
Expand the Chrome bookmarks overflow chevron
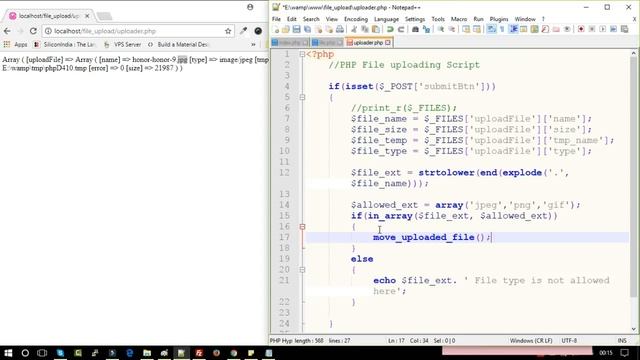pos(253,44)
